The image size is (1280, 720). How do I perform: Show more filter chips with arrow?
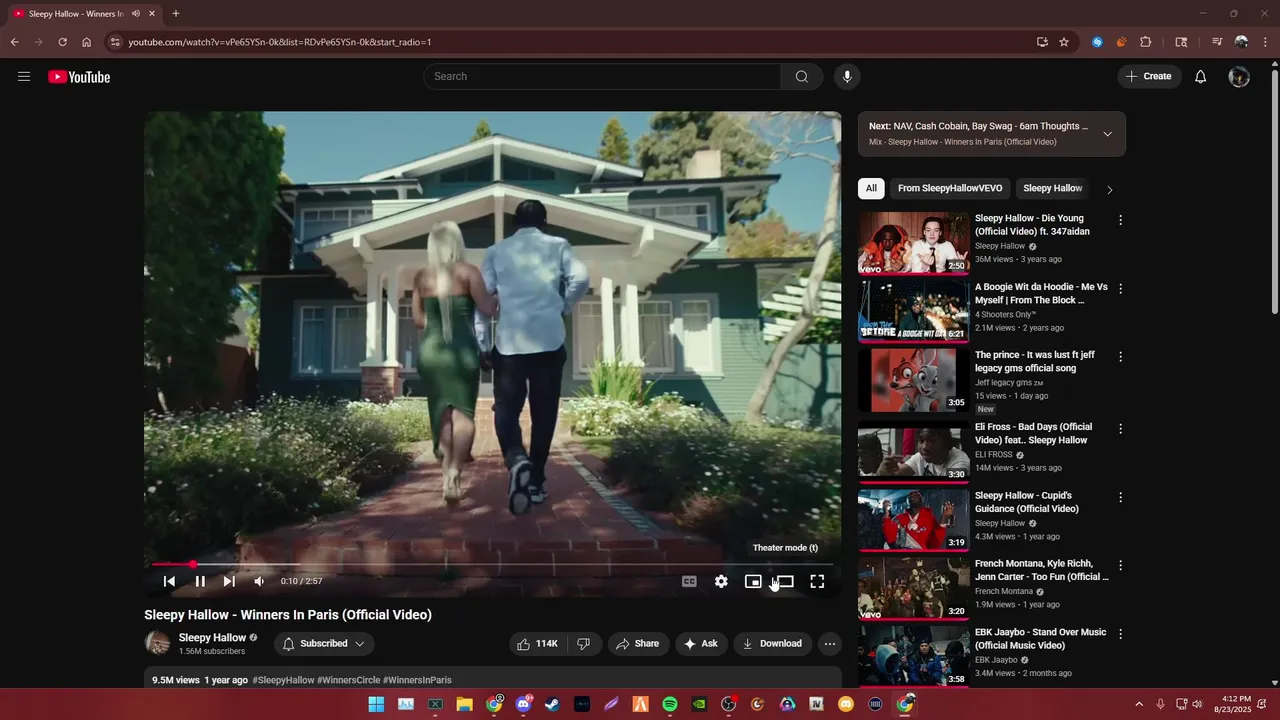pyautogui.click(x=1109, y=189)
